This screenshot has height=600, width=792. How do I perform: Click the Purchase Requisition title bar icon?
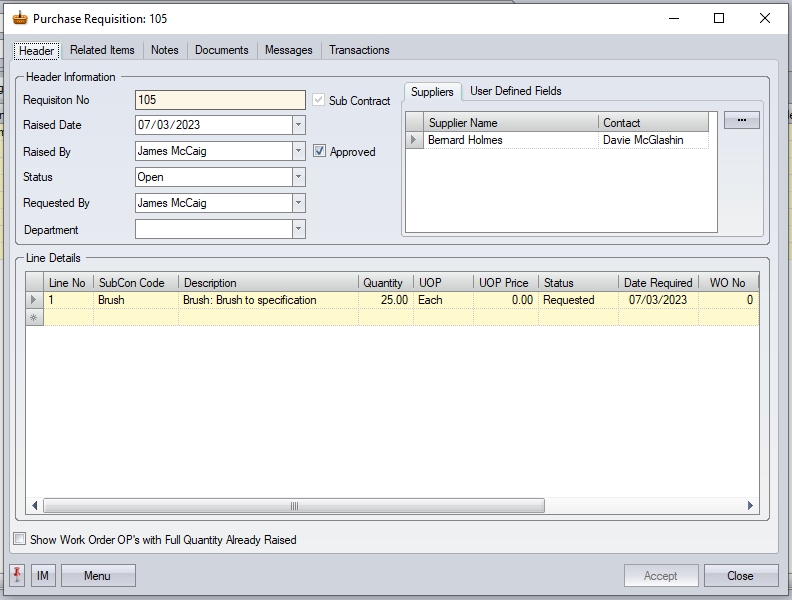(19, 18)
